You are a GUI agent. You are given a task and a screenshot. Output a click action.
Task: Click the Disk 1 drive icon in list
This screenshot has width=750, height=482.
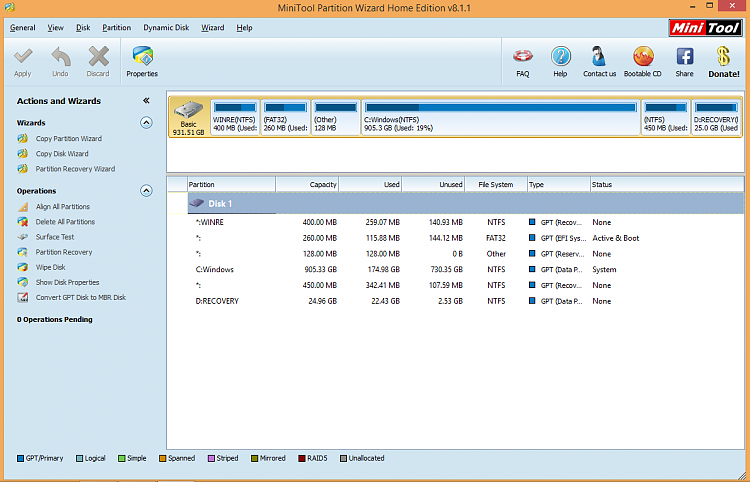tap(196, 203)
